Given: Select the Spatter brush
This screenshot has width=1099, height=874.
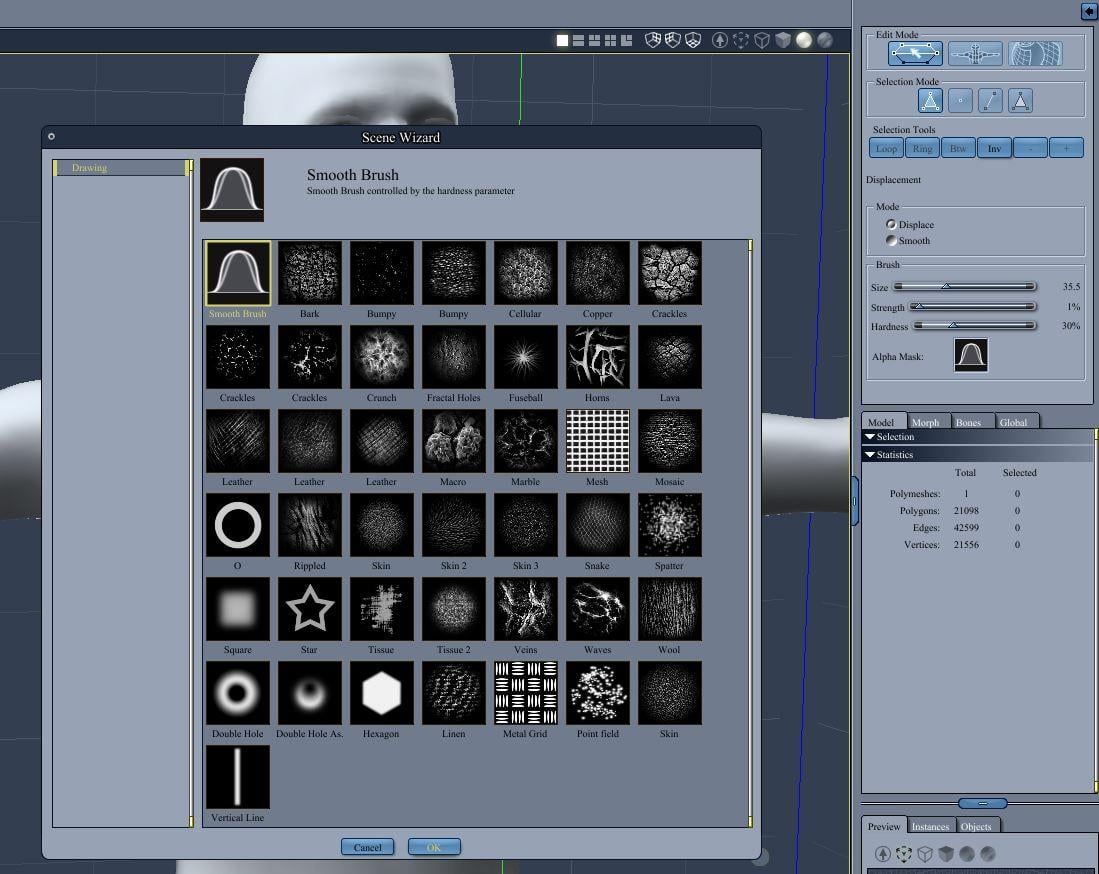Looking at the screenshot, I should coord(669,525).
